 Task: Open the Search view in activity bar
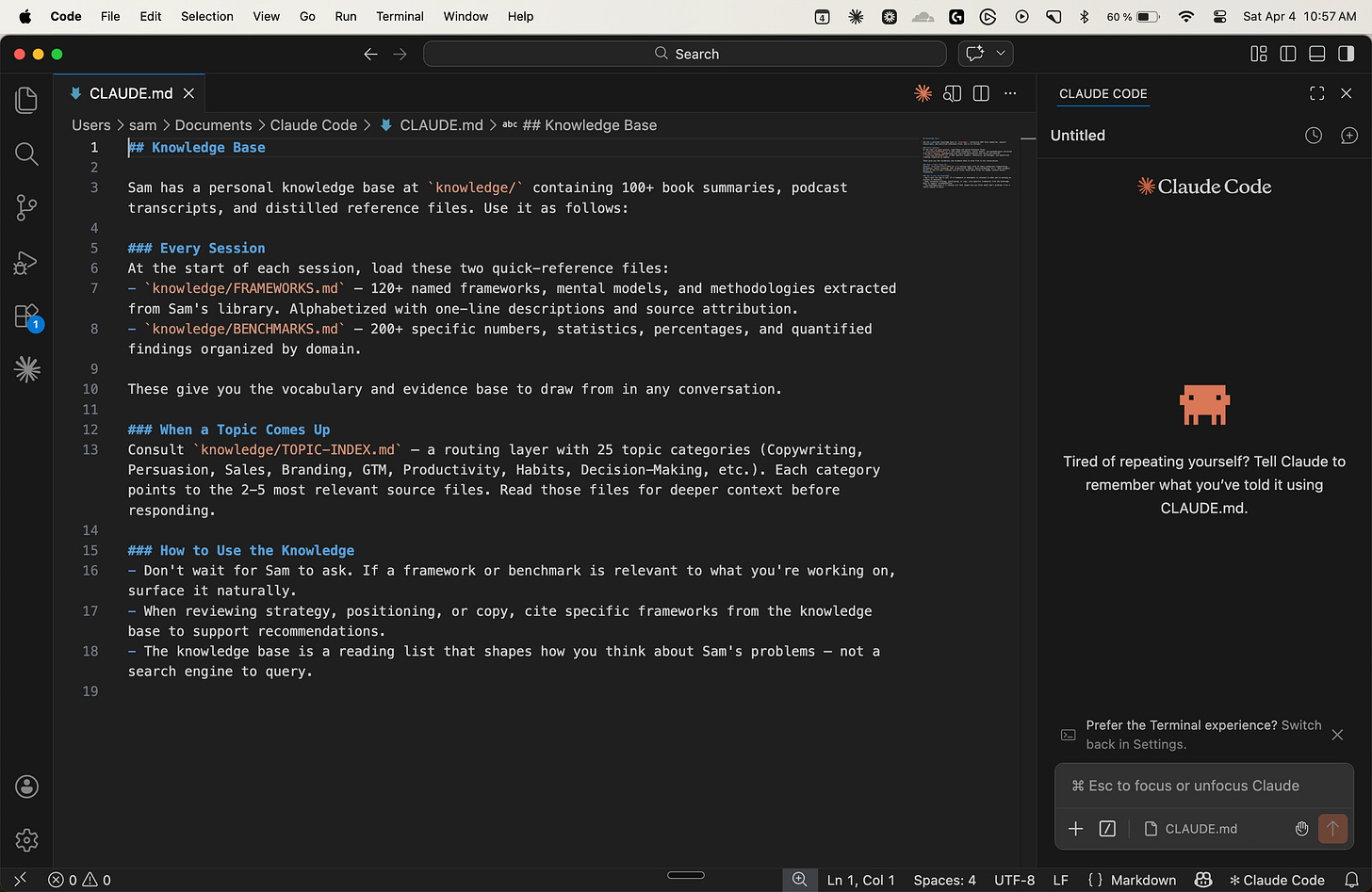point(26,154)
